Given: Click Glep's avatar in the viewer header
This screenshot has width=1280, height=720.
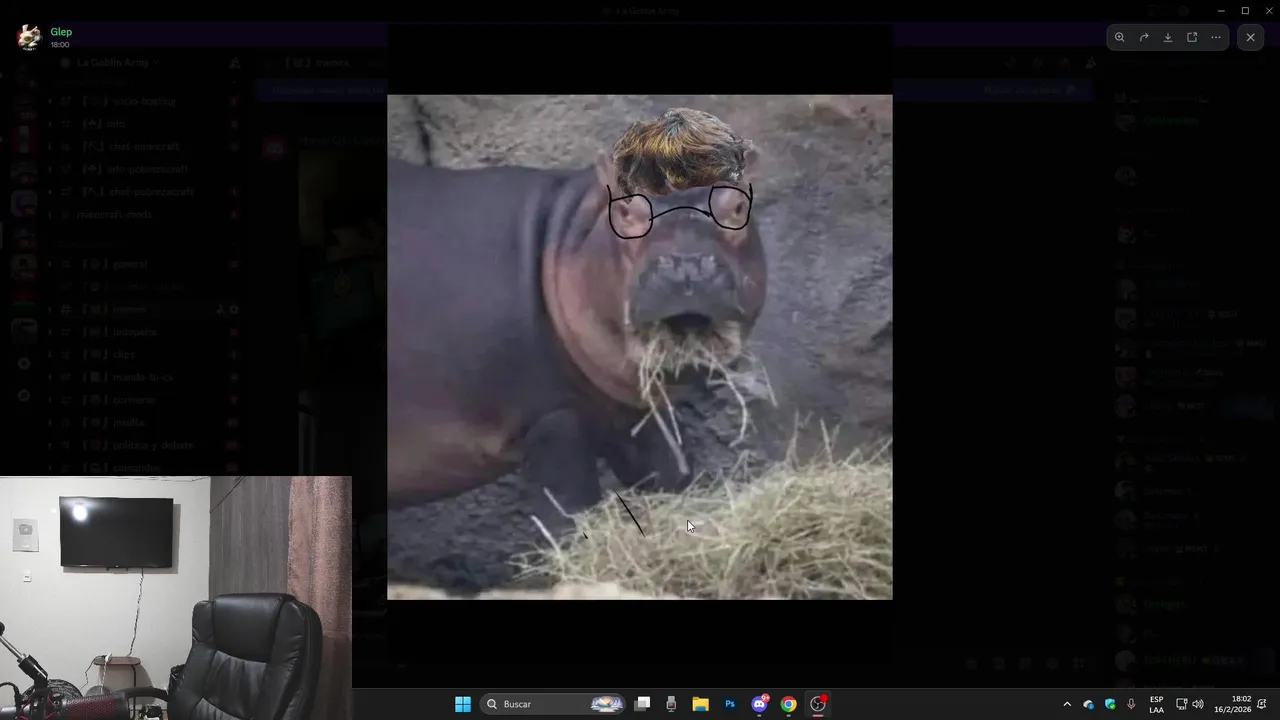Looking at the screenshot, I should 29,37.
